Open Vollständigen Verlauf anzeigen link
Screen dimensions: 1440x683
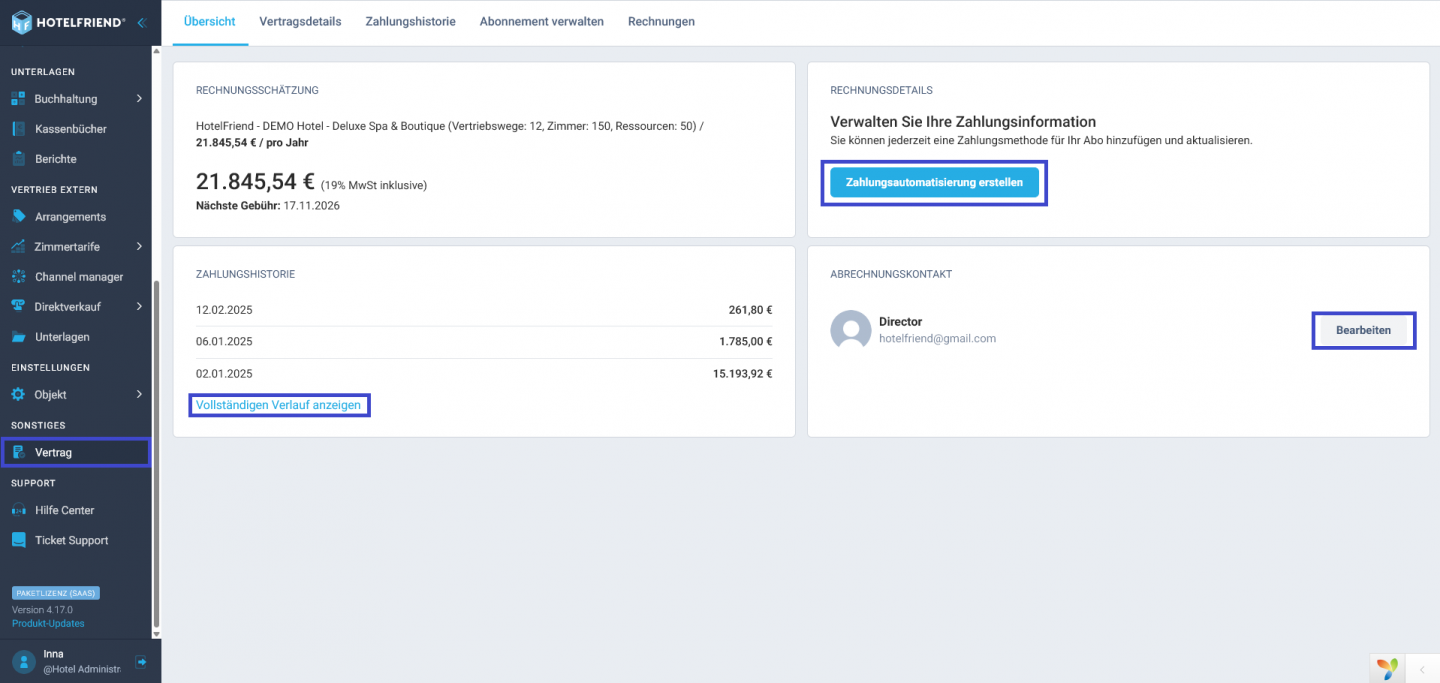click(278, 405)
